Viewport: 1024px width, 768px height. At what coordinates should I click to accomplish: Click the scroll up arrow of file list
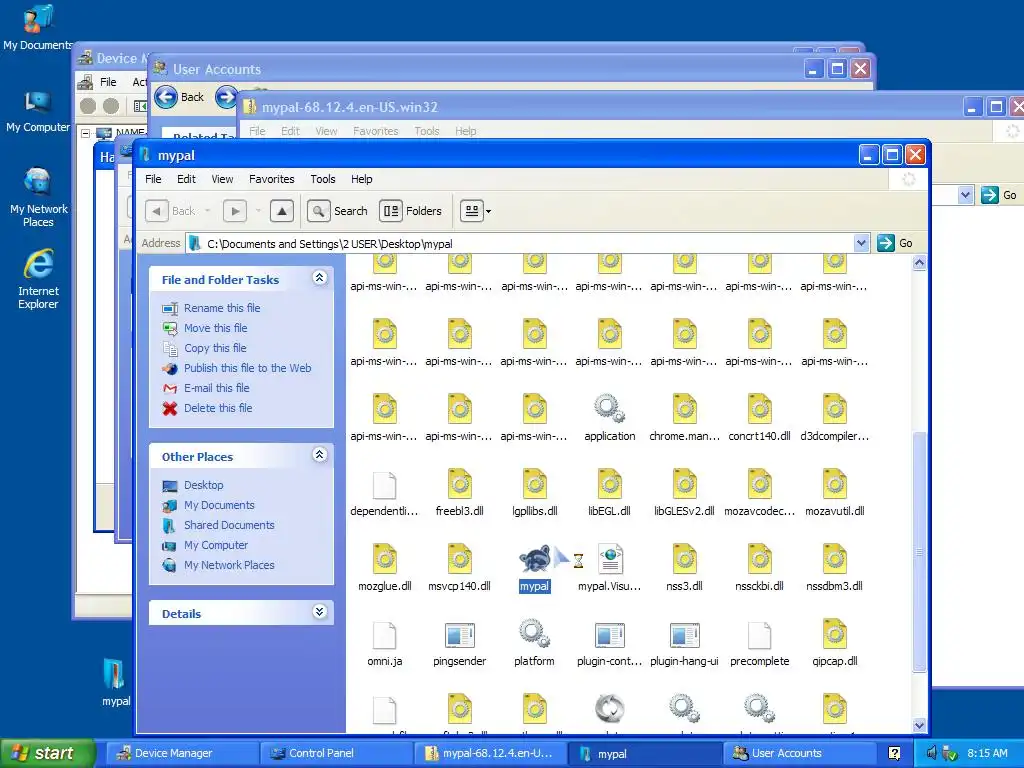[x=919, y=263]
